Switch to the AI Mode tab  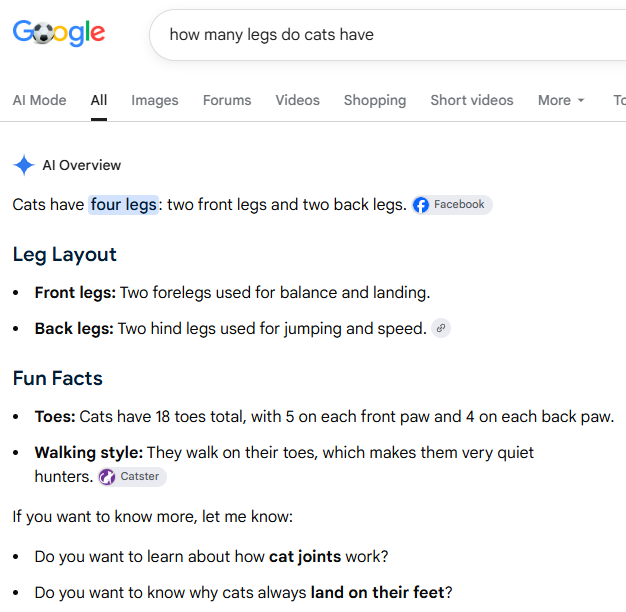click(40, 100)
